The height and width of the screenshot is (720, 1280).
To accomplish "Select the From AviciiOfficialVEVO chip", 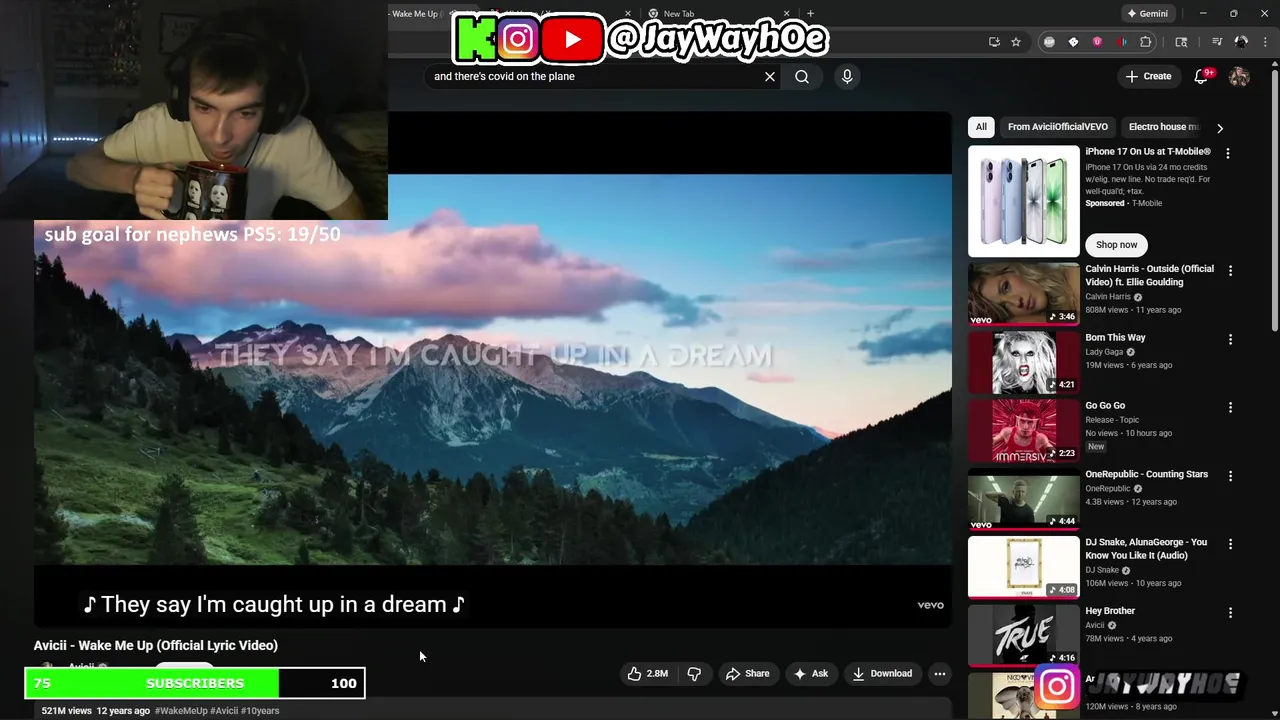I will 1058,127.
